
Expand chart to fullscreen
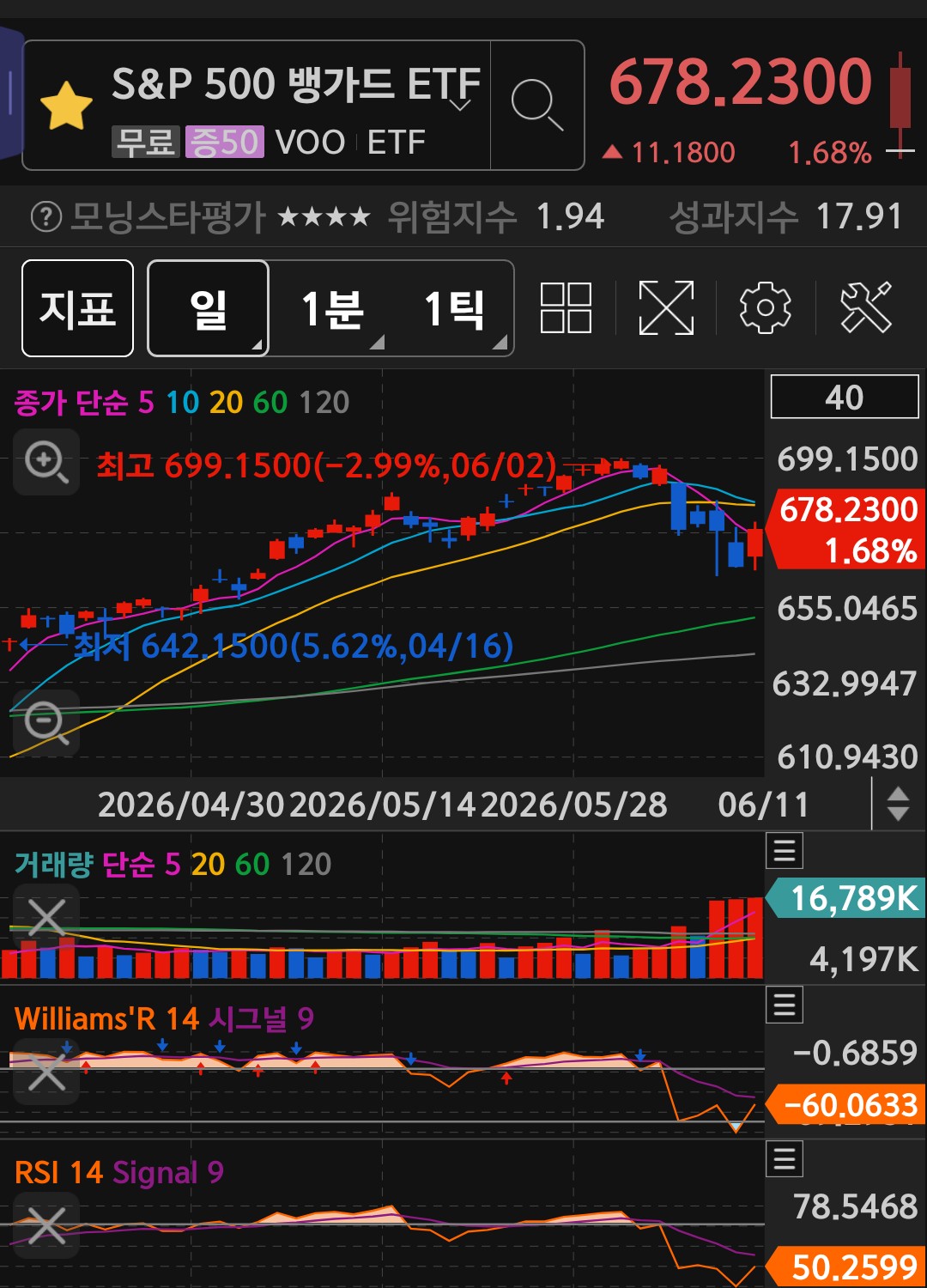point(666,307)
